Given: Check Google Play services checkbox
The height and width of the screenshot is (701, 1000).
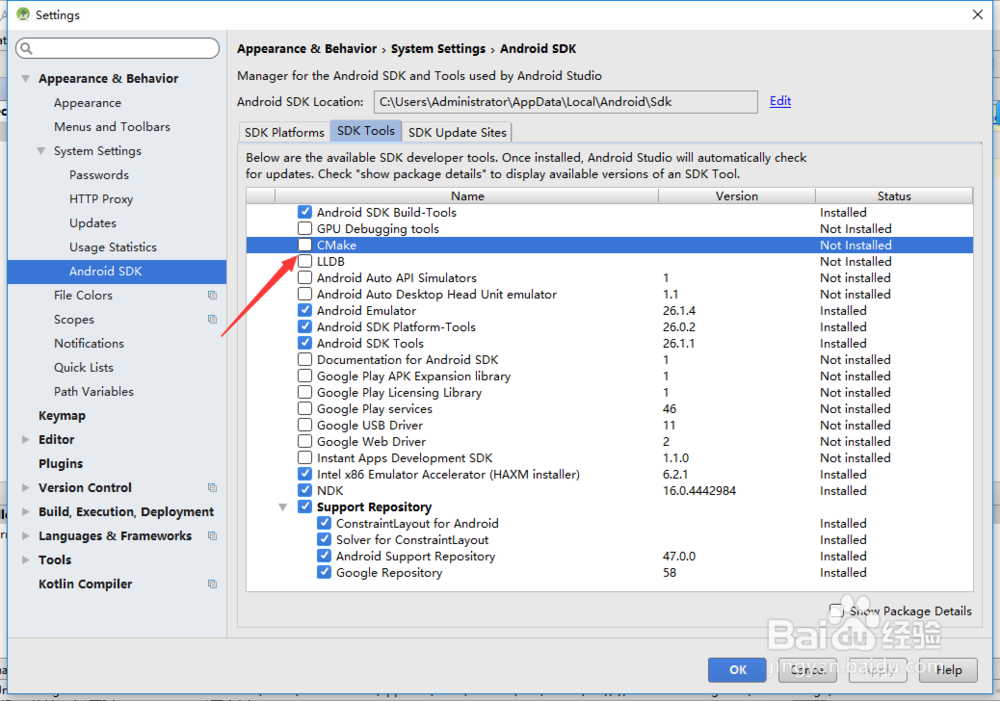Looking at the screenshot, I should click(x=305, y=408).
